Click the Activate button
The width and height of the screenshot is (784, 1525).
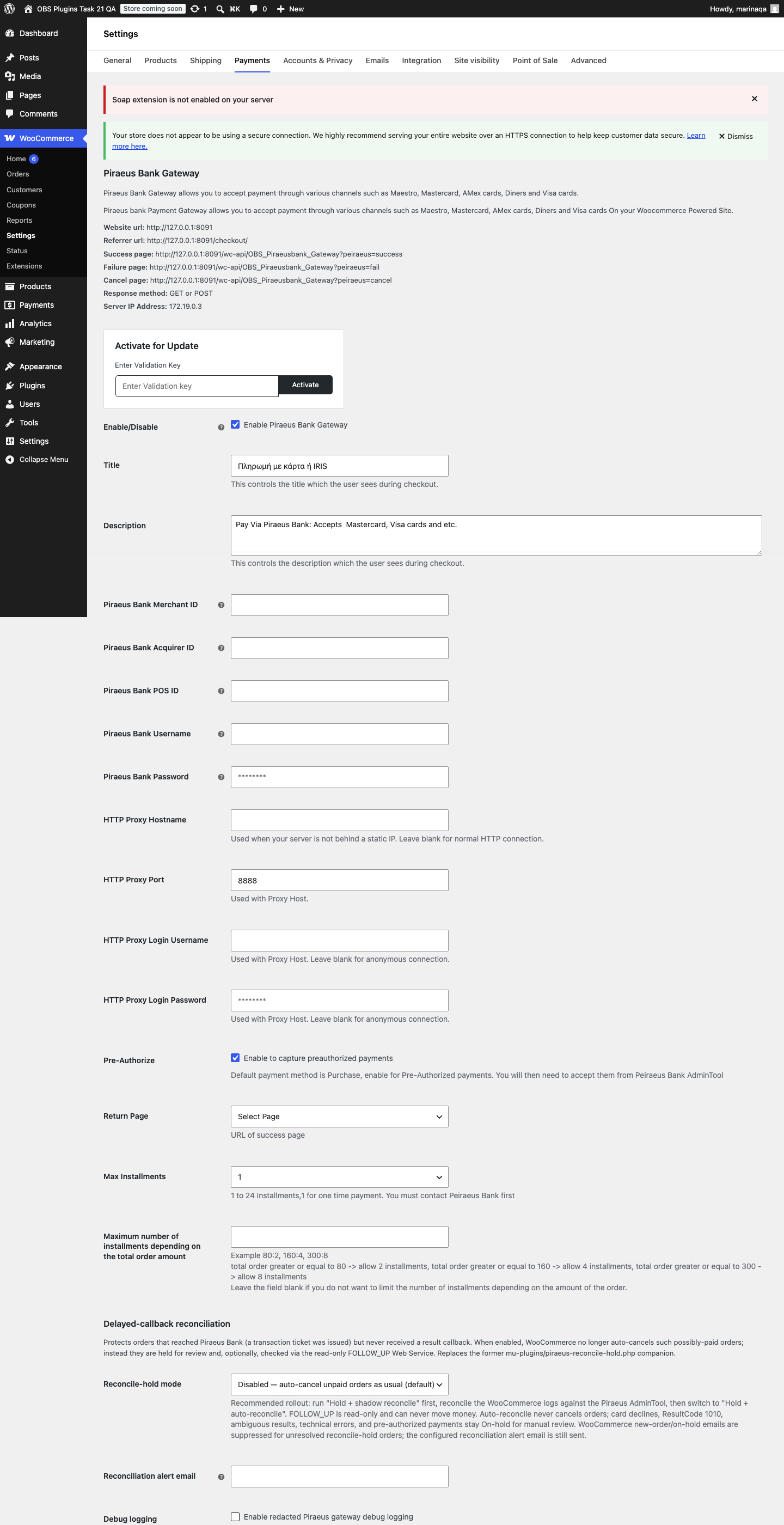305,385
